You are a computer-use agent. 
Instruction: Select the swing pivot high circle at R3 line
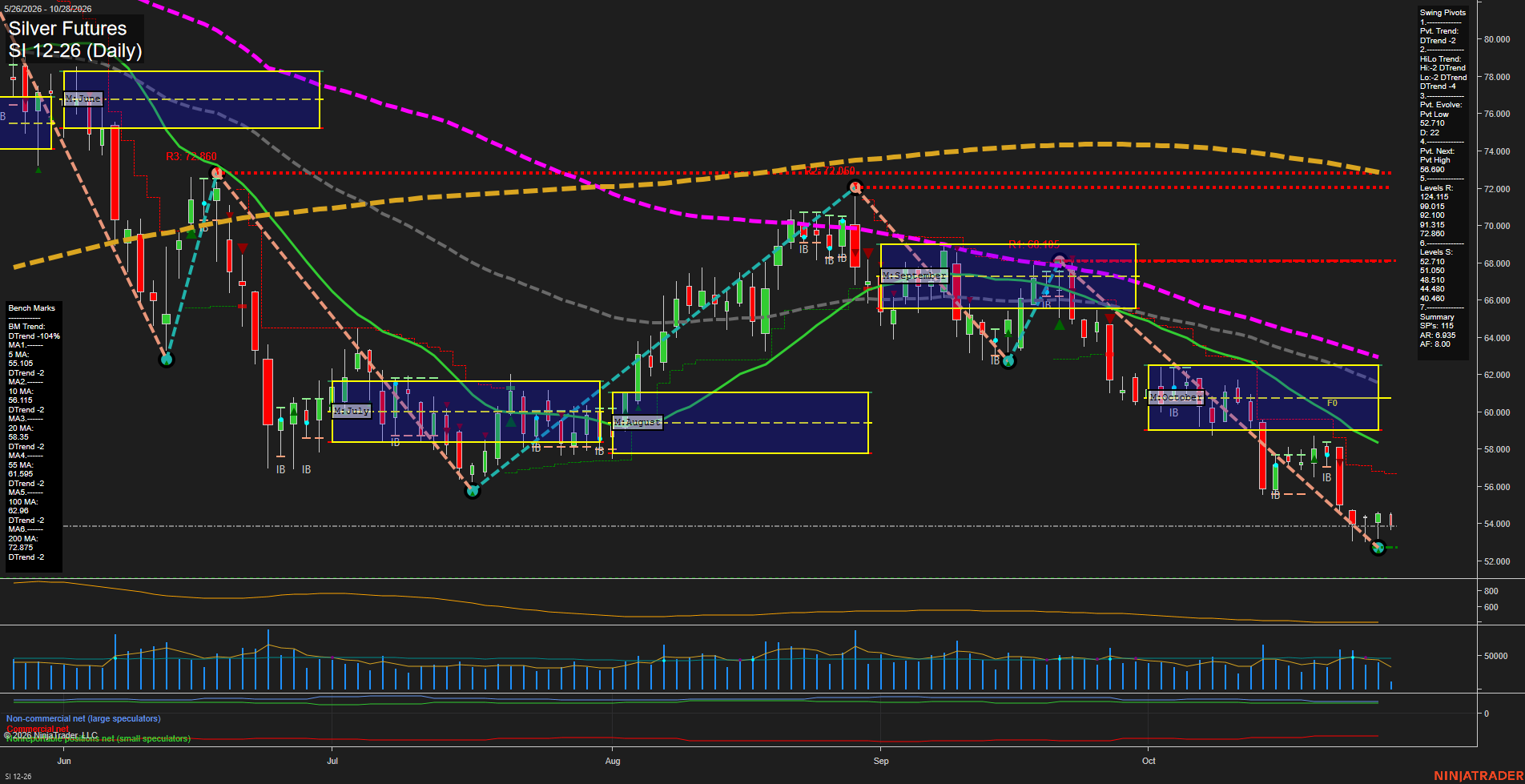coord(215,173)
